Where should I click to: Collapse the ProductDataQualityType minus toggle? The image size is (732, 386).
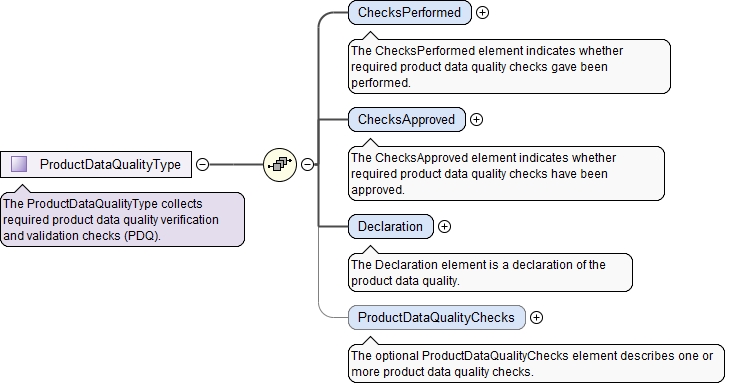coord(202,164)
